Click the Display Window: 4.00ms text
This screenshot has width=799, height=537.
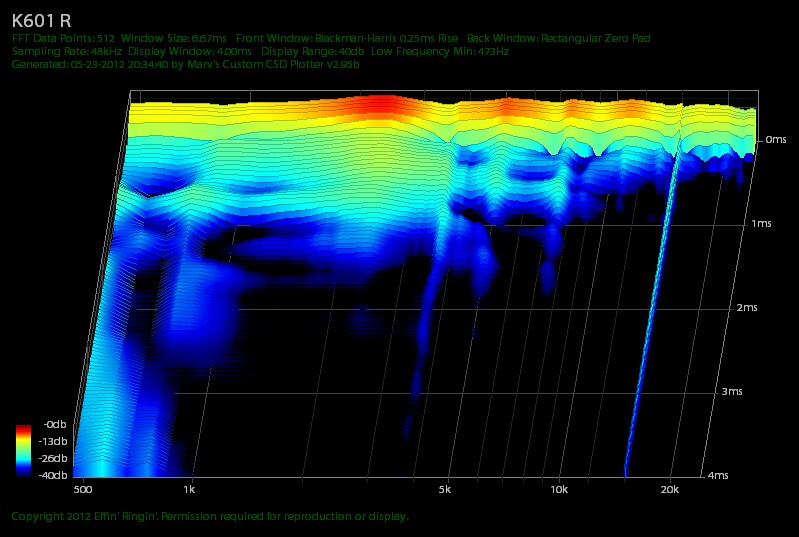[x=190, y=51]
